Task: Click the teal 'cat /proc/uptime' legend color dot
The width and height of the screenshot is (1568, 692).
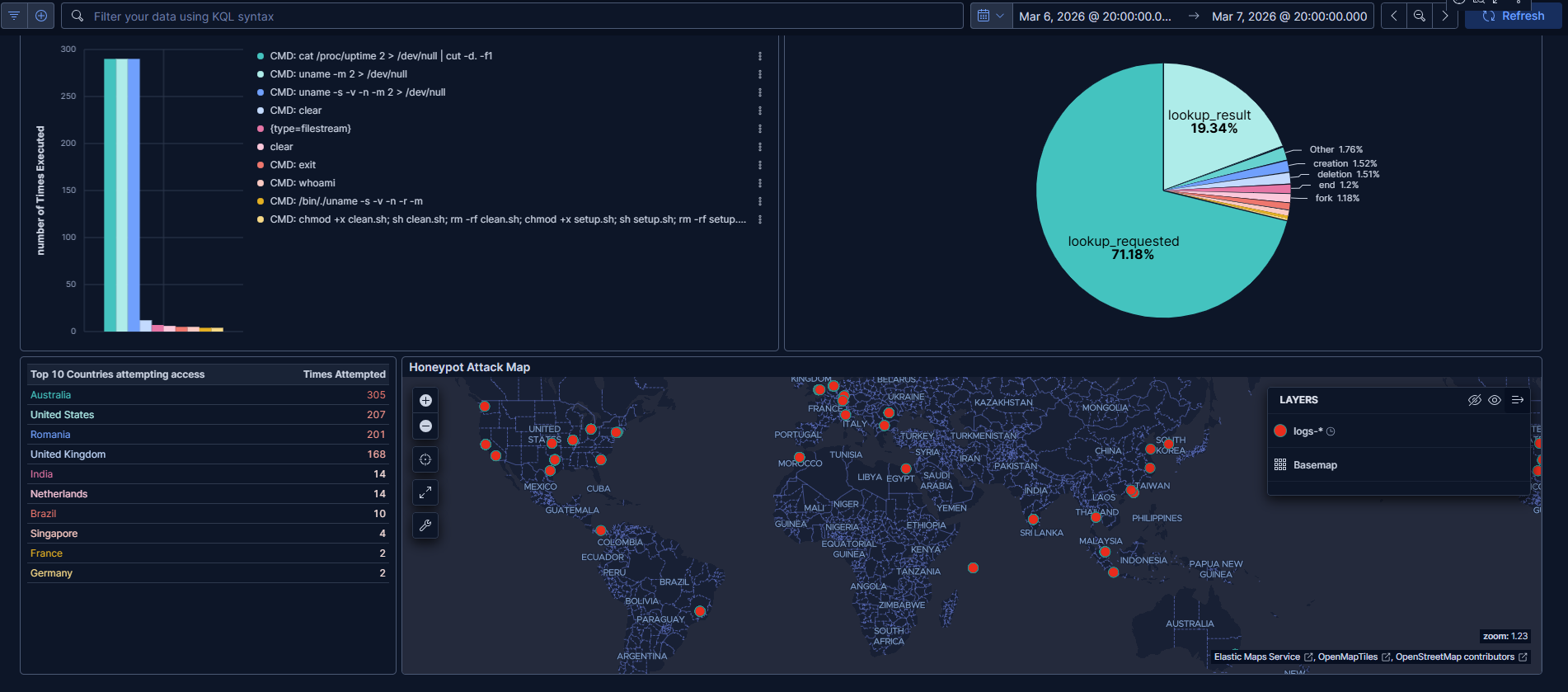Action: tap(261, 56)
